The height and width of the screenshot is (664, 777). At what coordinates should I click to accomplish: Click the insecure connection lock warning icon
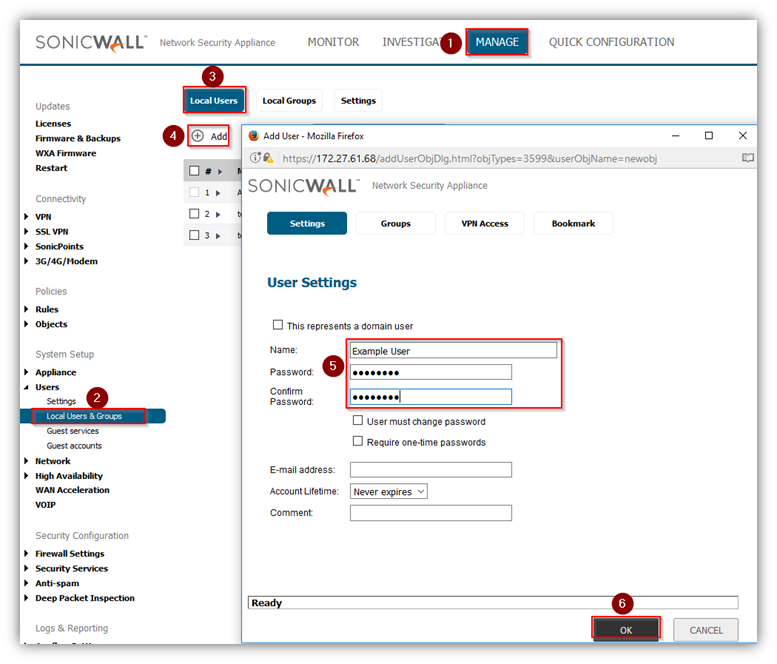click(268, 158)
